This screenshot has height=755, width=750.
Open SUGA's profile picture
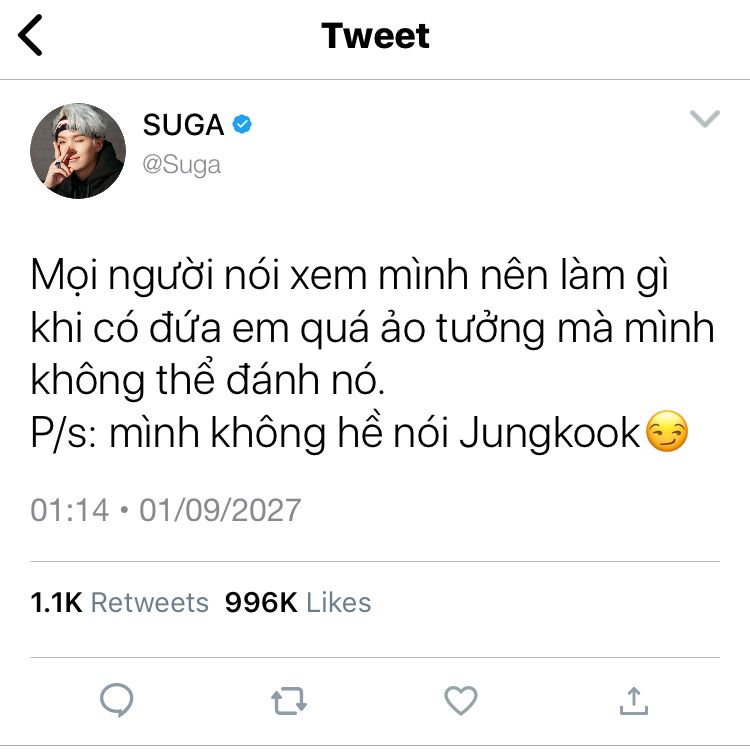pos(78,151)
